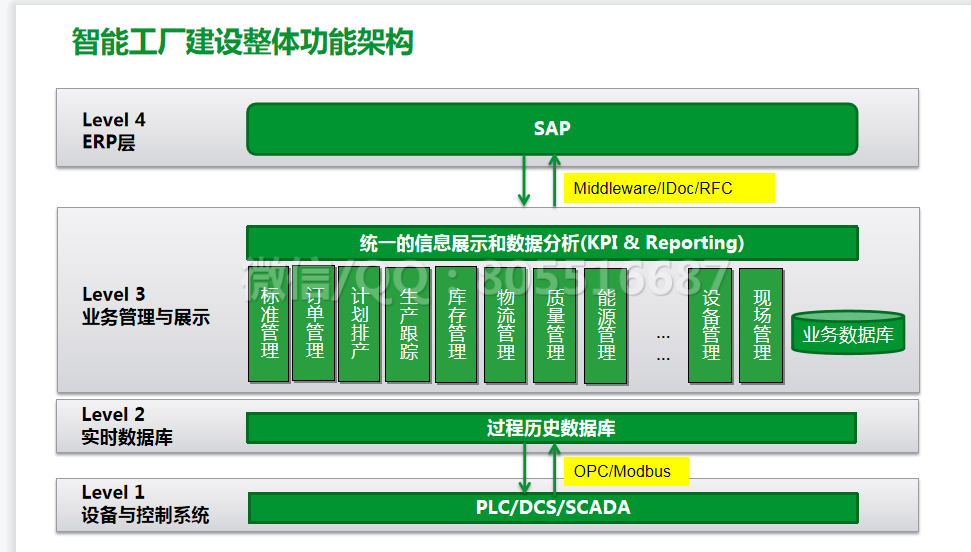Click the green SAP bar

pos(552,129)
